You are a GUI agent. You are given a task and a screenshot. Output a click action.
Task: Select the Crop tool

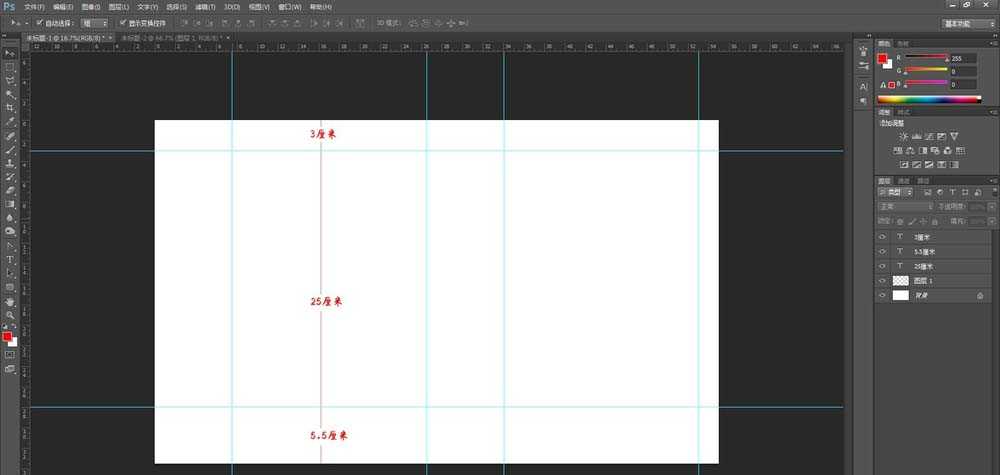tap(10, 107)
